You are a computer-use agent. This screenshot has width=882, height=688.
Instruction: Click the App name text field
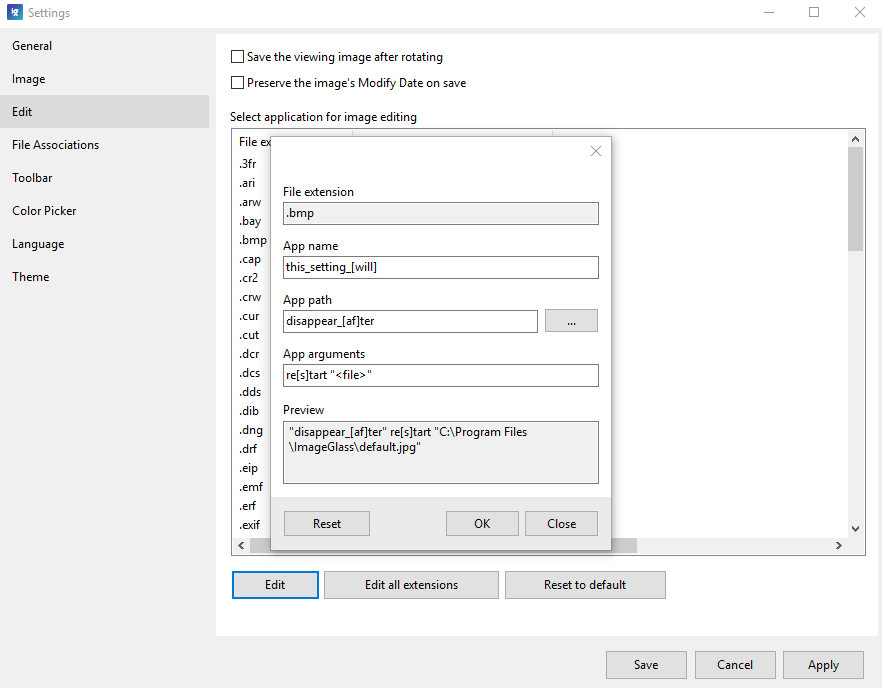[440, 267]
